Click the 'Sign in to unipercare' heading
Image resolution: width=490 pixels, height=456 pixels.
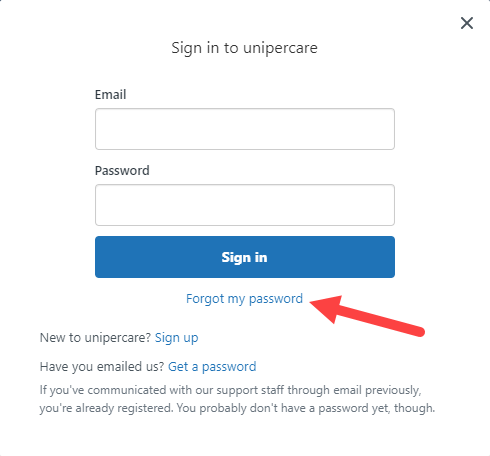244,48
